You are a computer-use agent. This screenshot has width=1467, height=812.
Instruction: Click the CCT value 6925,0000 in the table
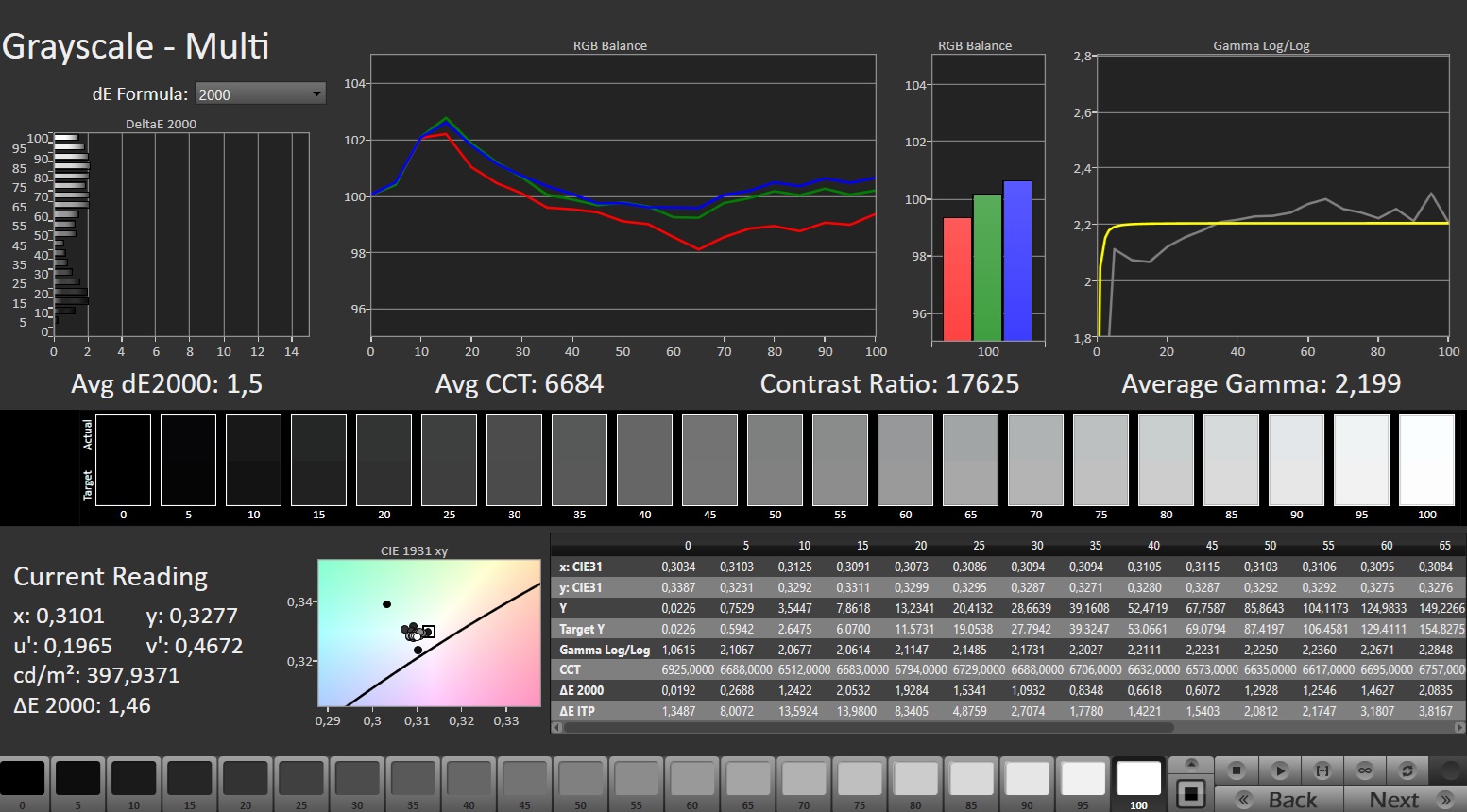coord(688,669)
